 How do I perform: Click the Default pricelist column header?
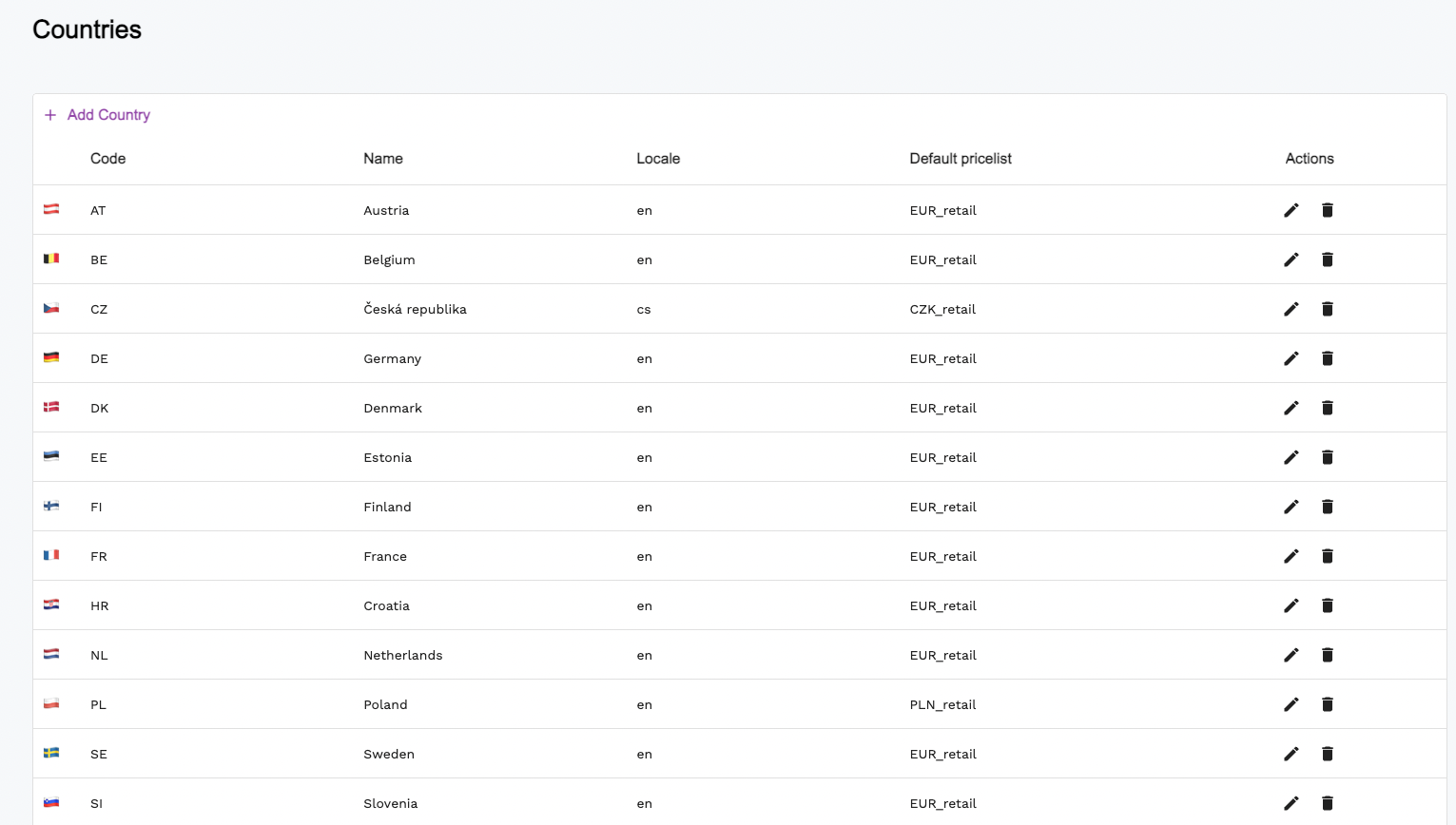(961, 159)
